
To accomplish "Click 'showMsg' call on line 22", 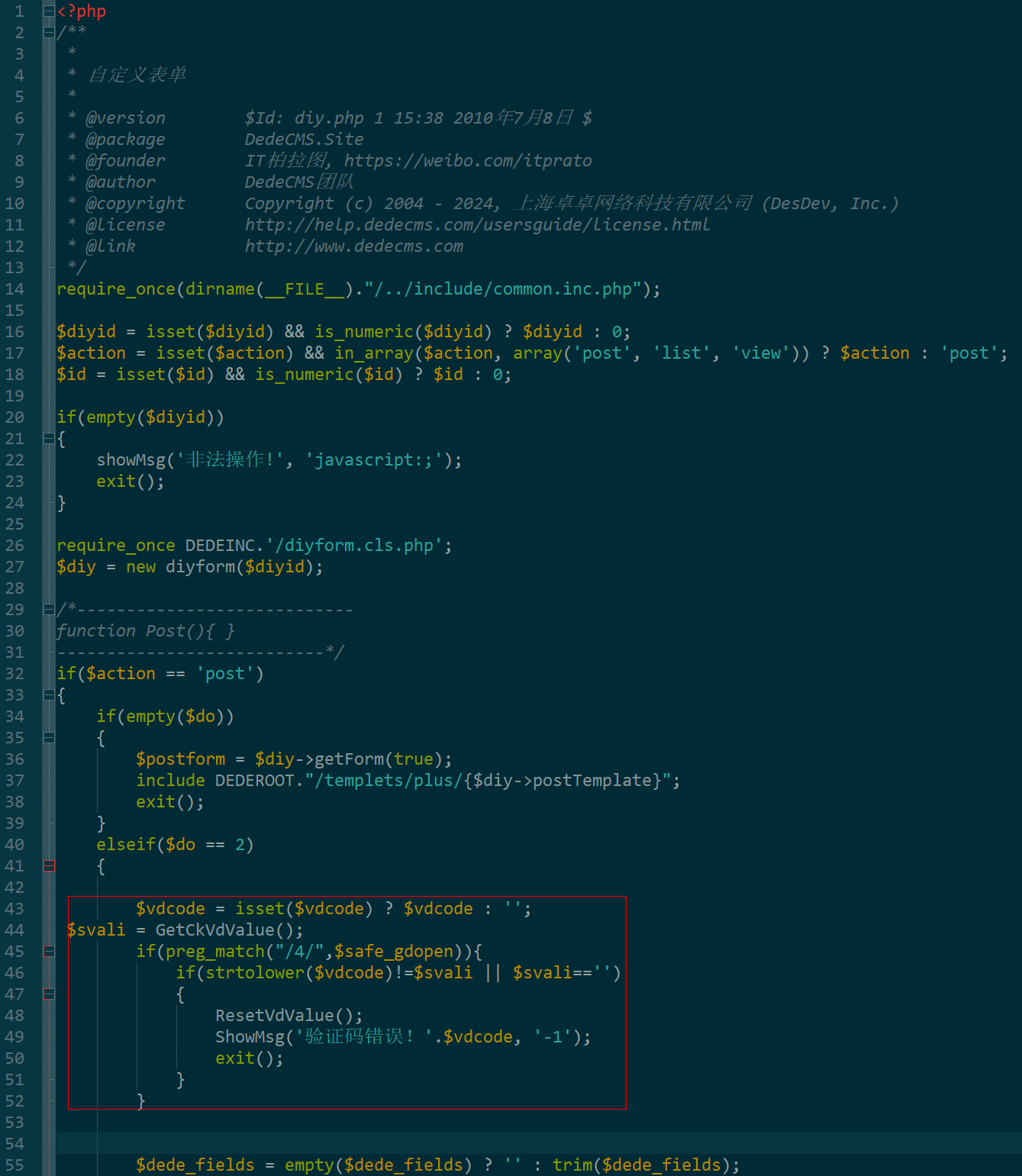I will [x=131, y=460].
